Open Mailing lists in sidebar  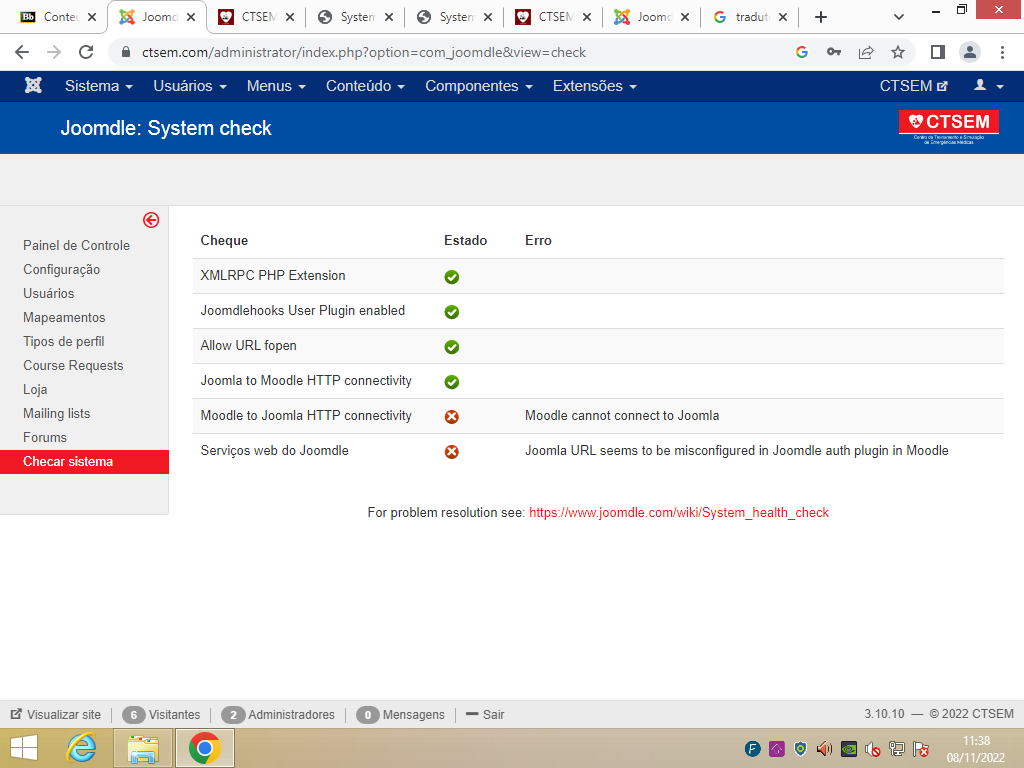[x=56, y=413]
